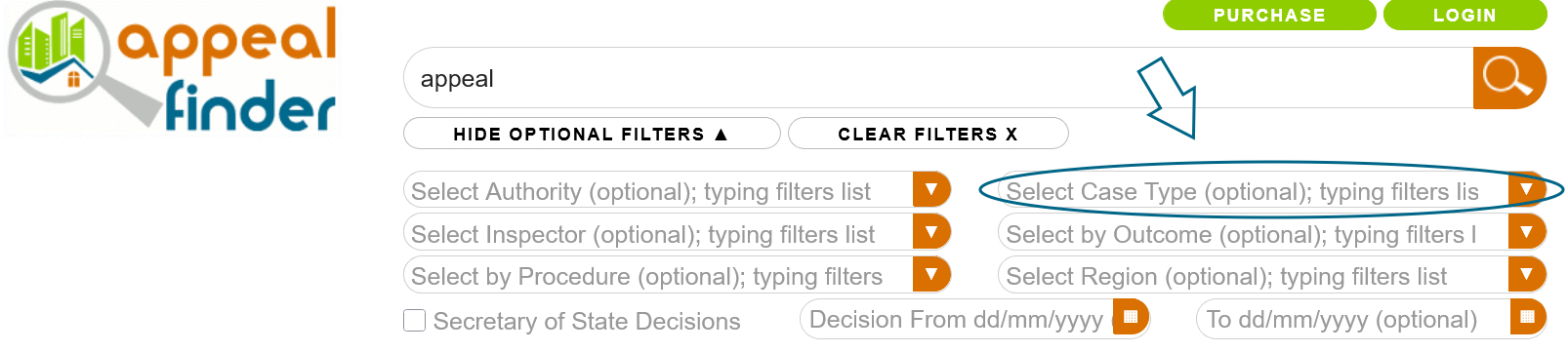Open the Decision From calendar picker icon
This screenshot has height=352, width=1568.
[1131, 317]
